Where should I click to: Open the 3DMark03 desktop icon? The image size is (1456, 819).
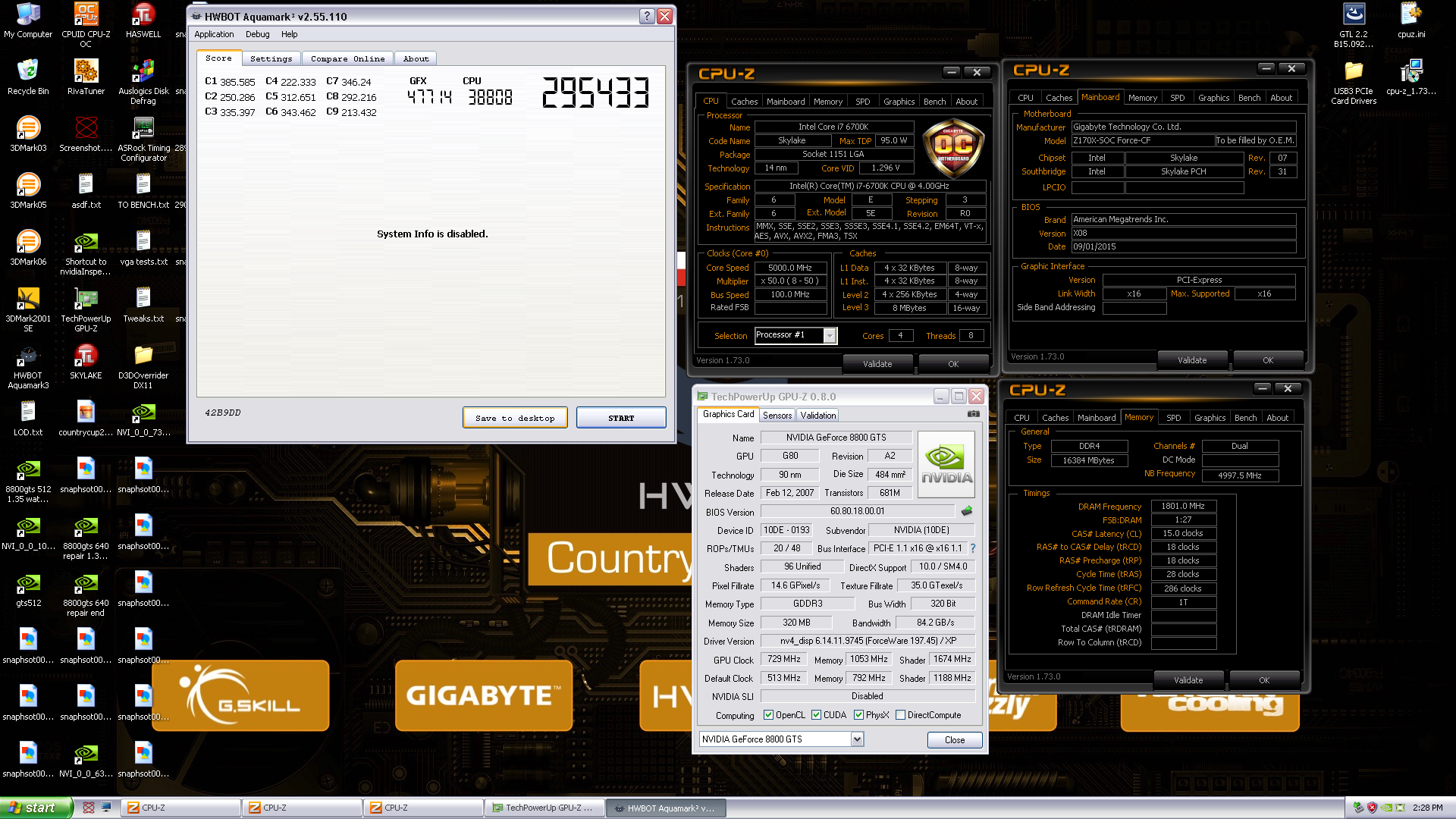pyautogui.click(x=28, y=133)
